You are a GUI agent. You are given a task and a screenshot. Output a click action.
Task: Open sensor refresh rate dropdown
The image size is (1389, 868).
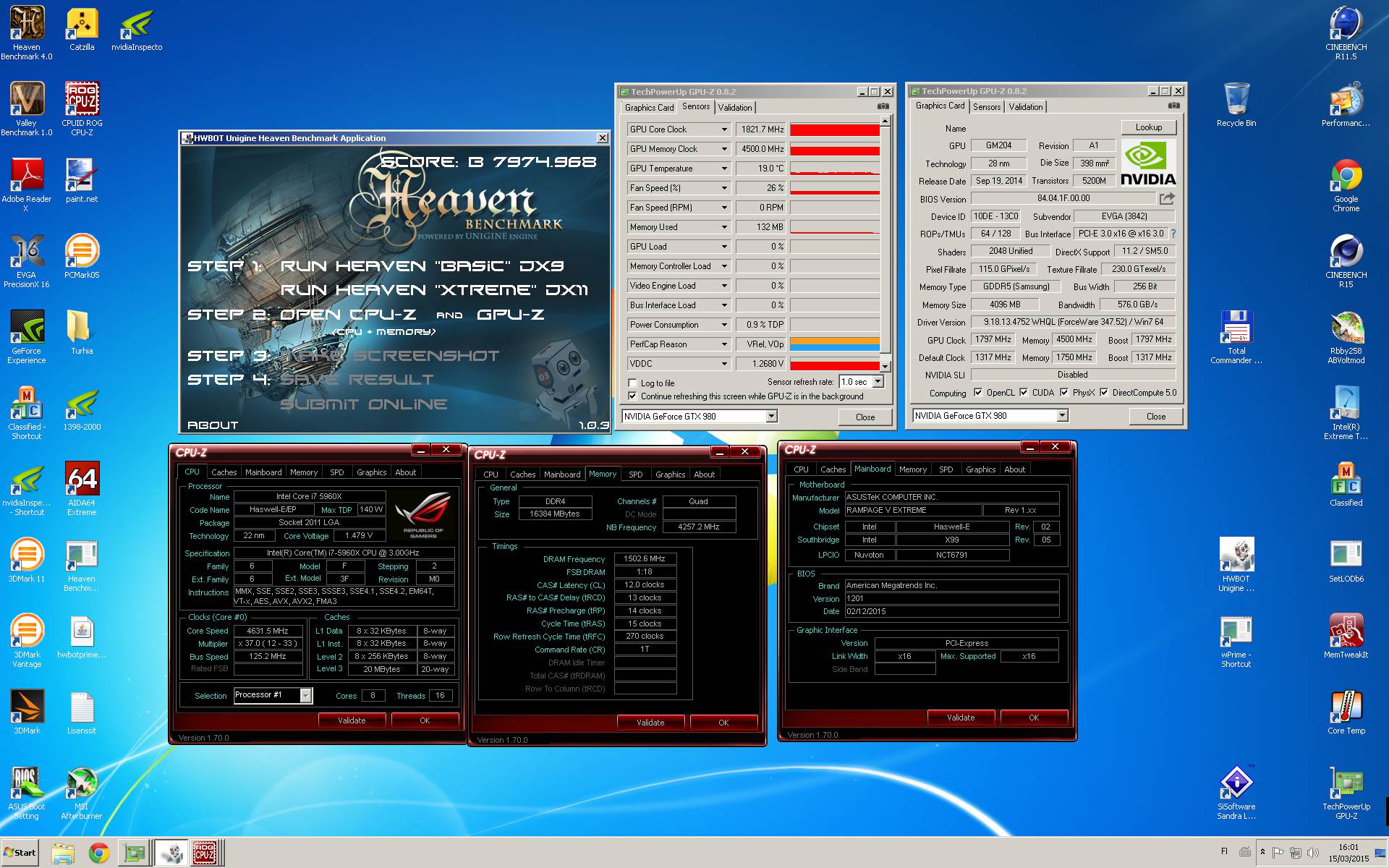coord(878,382)
